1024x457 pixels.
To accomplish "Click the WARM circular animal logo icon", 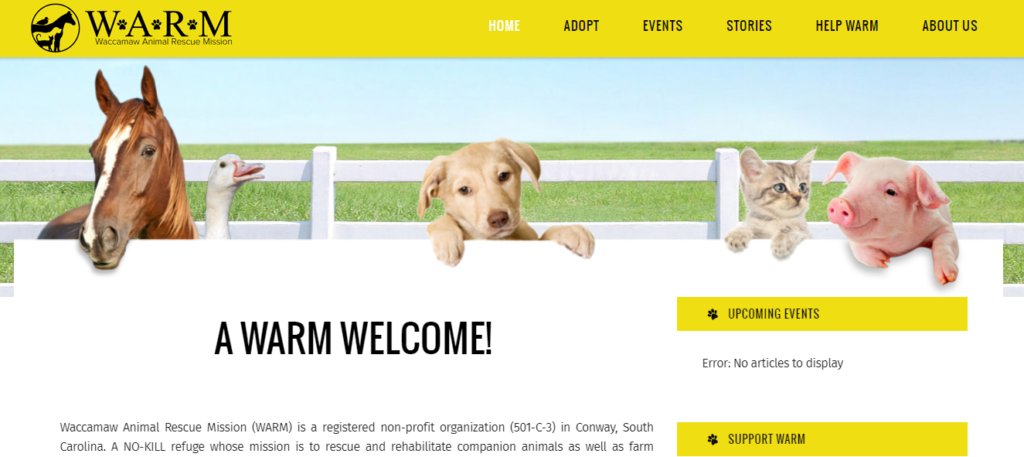I will (55, 28).
